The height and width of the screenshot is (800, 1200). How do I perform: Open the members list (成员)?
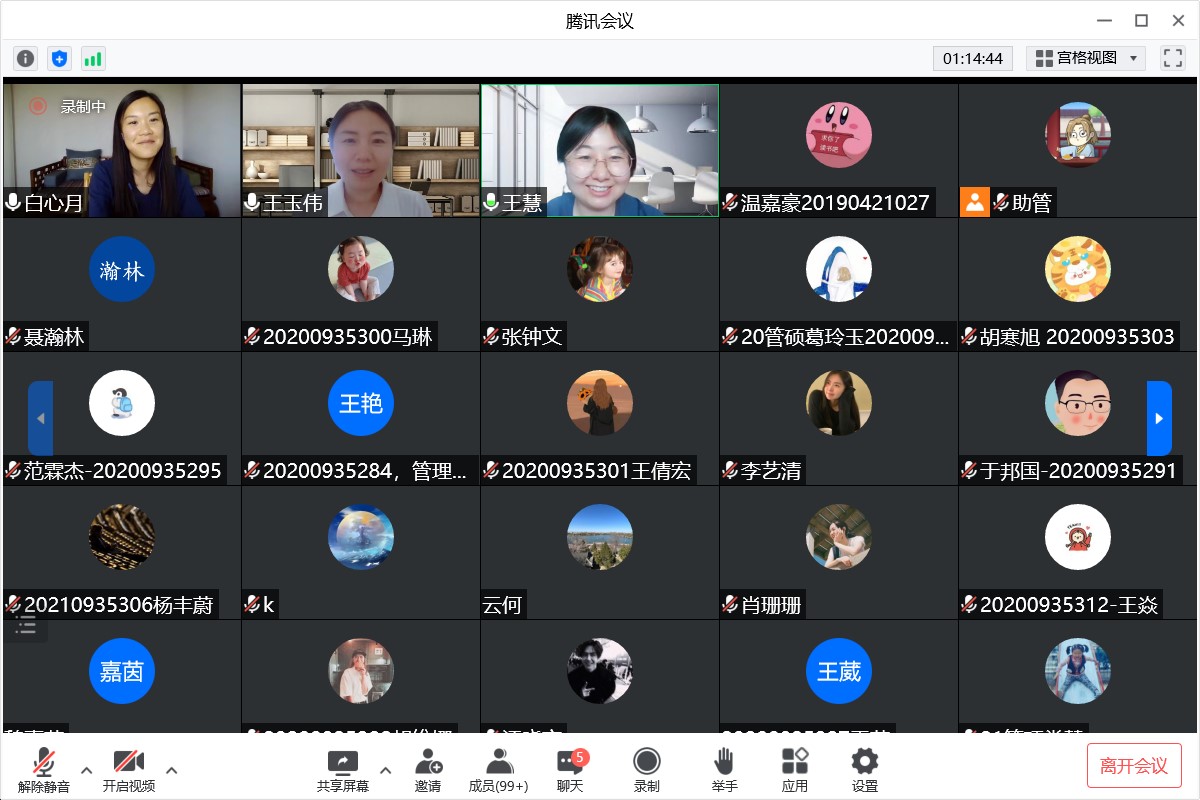pyautogui.click(x=498, y=769)
